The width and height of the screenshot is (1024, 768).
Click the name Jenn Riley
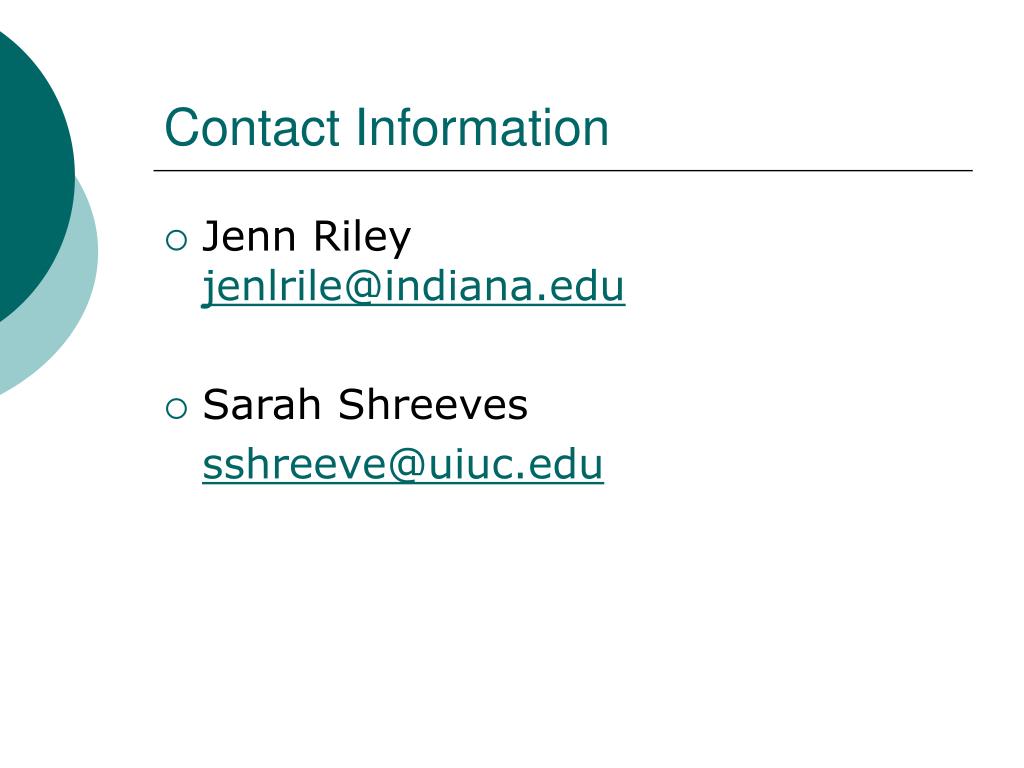pos(307,237)
